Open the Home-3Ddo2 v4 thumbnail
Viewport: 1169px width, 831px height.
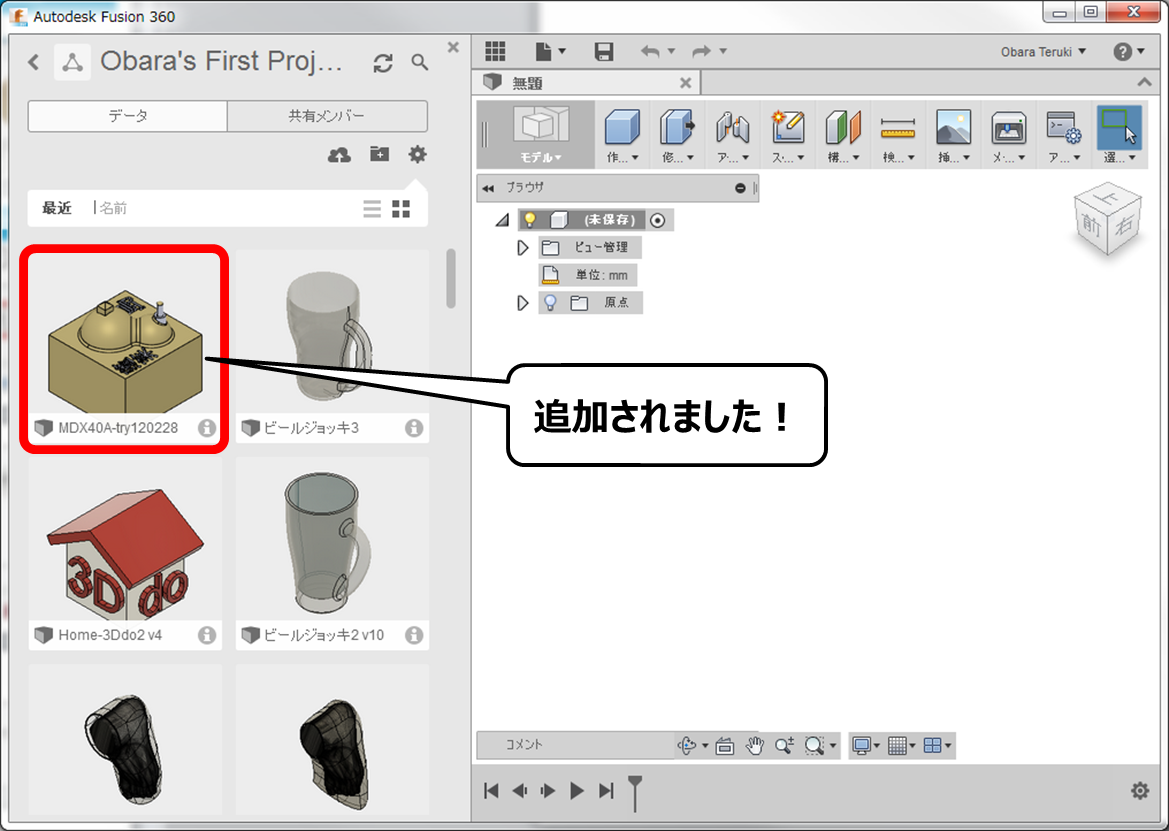coord(125,540)
